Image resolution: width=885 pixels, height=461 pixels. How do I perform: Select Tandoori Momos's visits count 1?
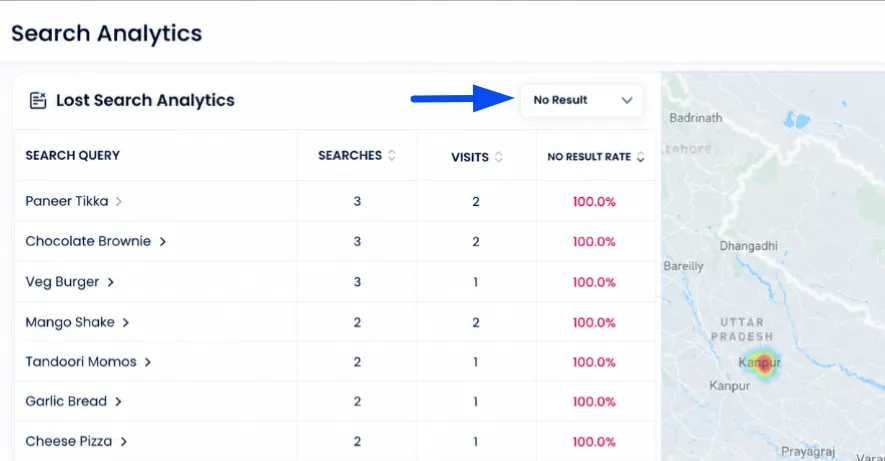(x=476, y=362)
